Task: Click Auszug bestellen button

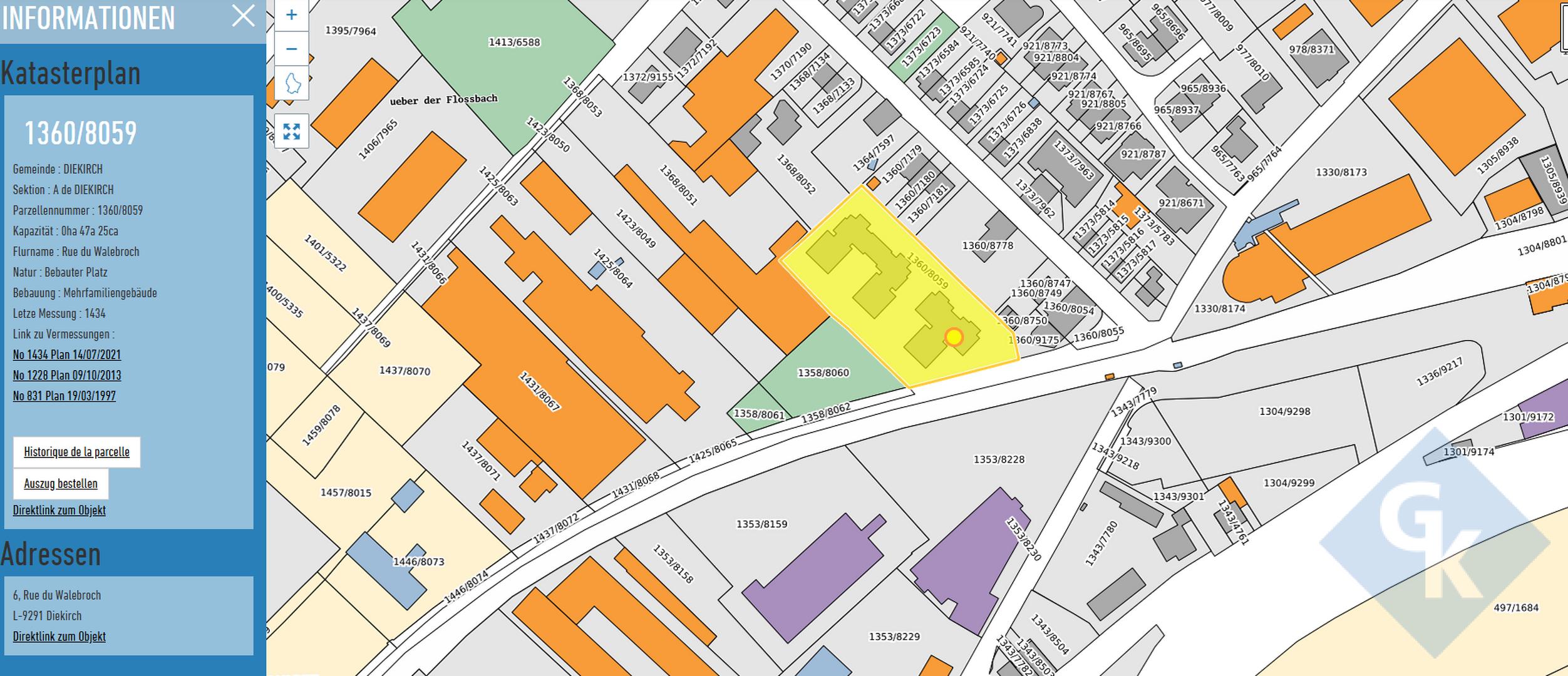Action: 61,484
